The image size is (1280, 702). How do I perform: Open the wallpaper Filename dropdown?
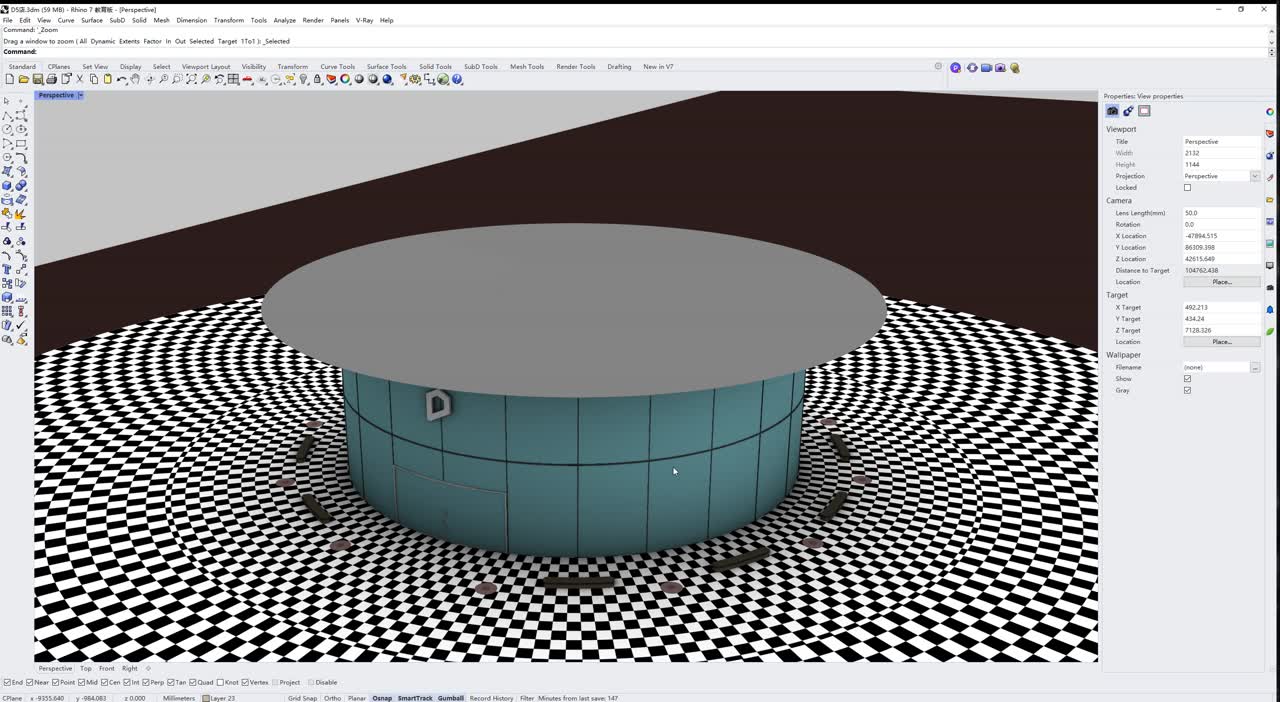1256,367
